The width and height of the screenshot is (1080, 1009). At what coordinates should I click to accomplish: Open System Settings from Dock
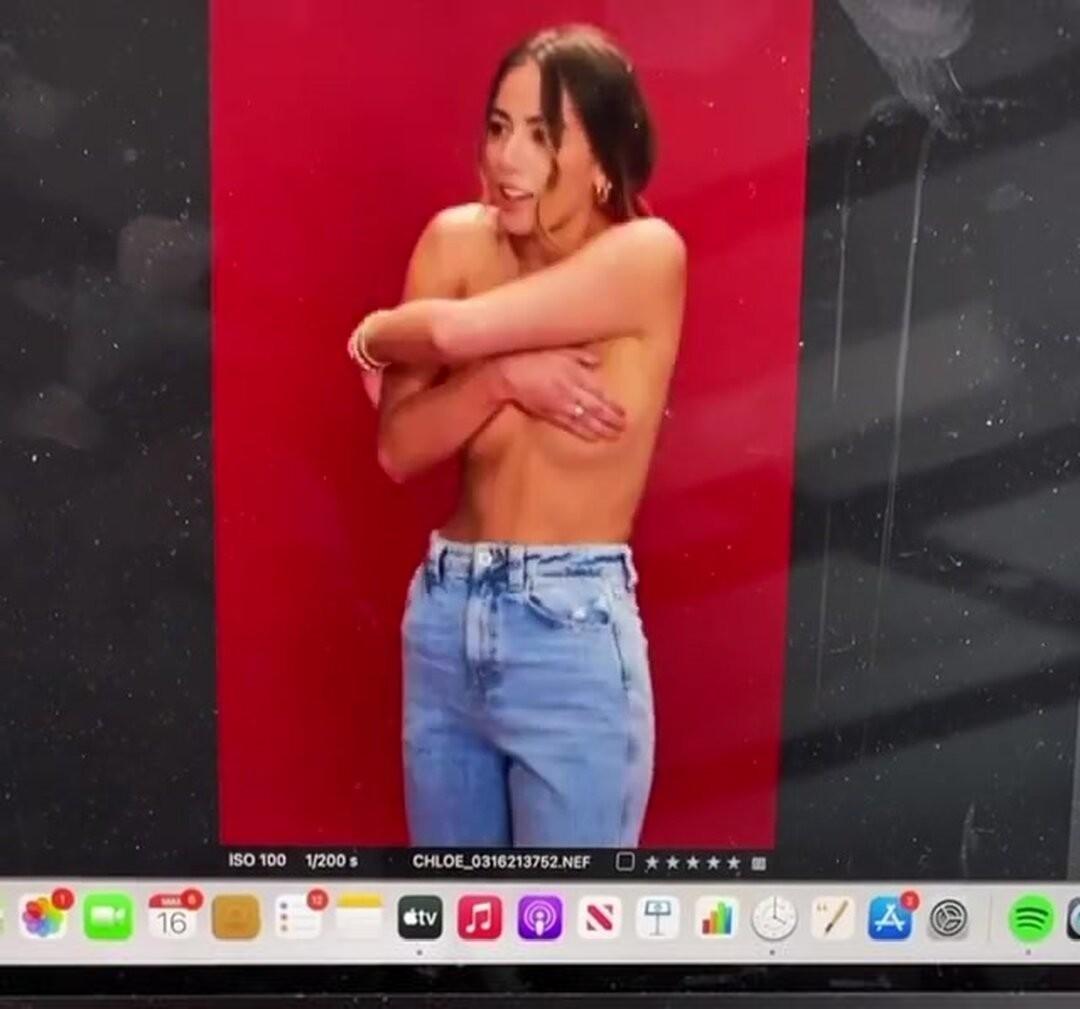tap(948, 918)
